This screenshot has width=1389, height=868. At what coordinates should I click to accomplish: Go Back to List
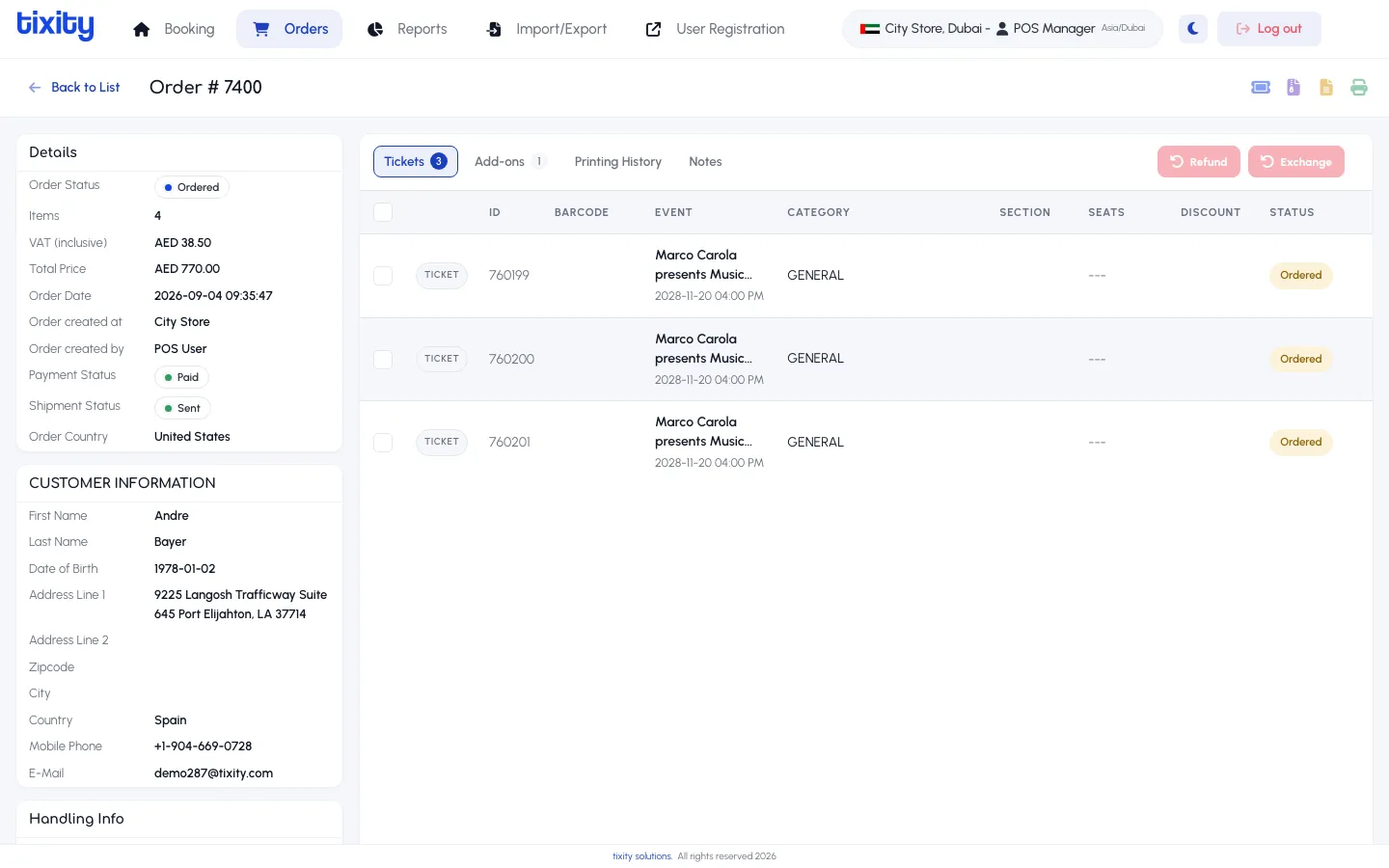[x=74, y=88]
